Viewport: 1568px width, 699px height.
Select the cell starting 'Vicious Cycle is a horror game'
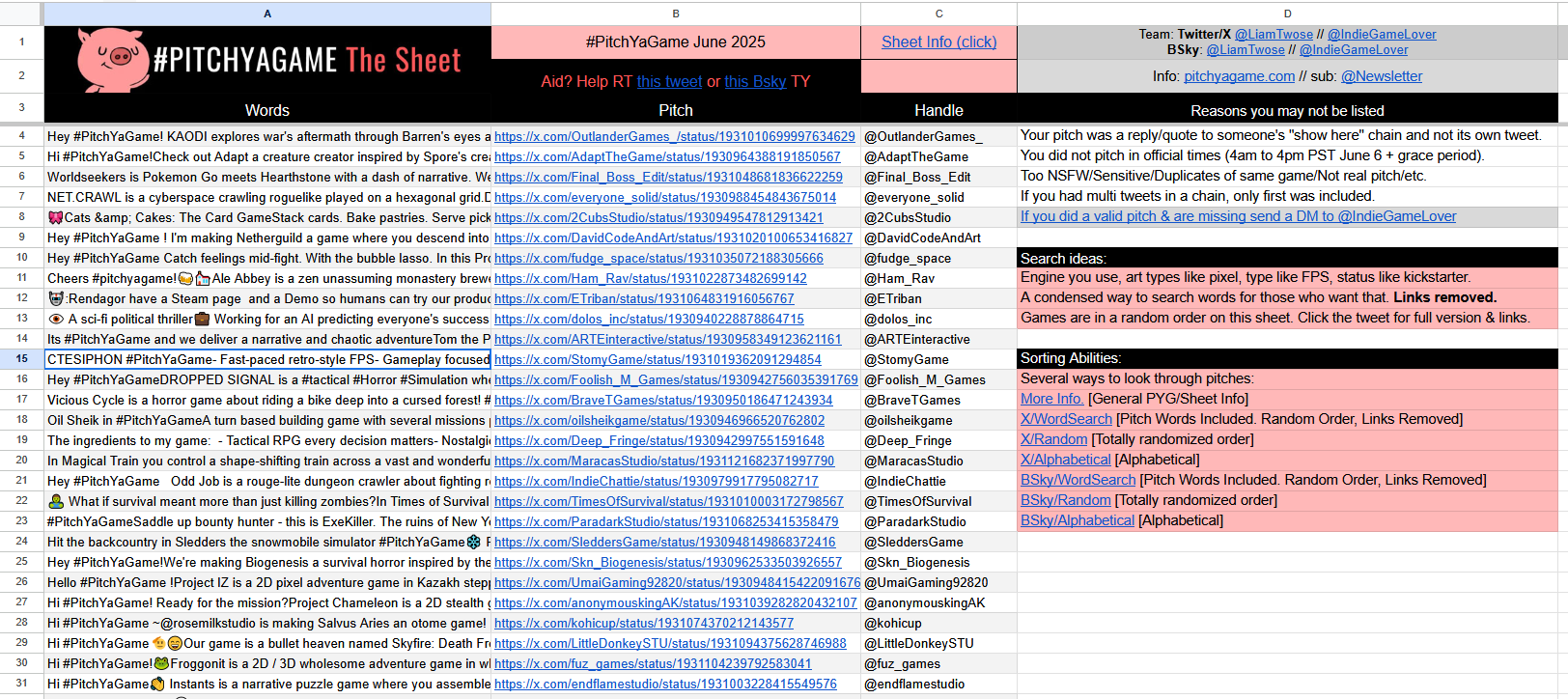click(267, 400)
